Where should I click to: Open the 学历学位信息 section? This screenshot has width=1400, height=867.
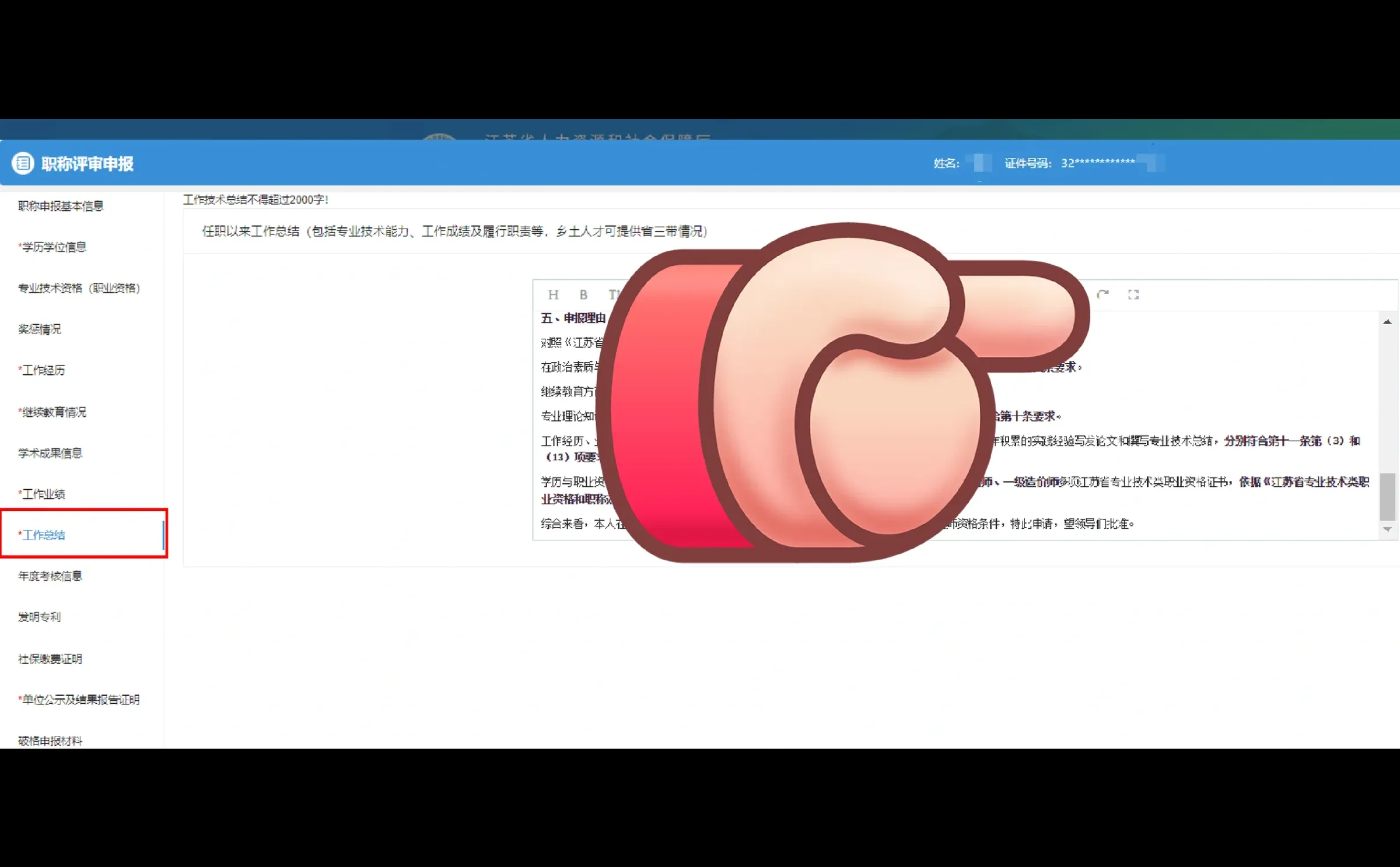pyautogui.click(x=52, y=247)
